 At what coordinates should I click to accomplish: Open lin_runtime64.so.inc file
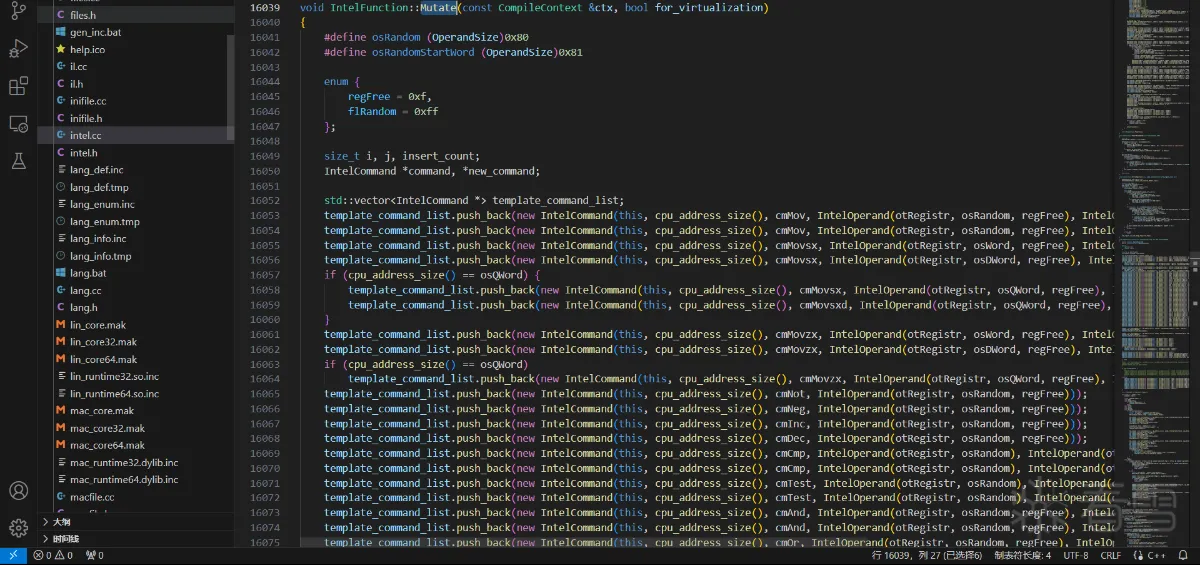click(x=136, y=393)
